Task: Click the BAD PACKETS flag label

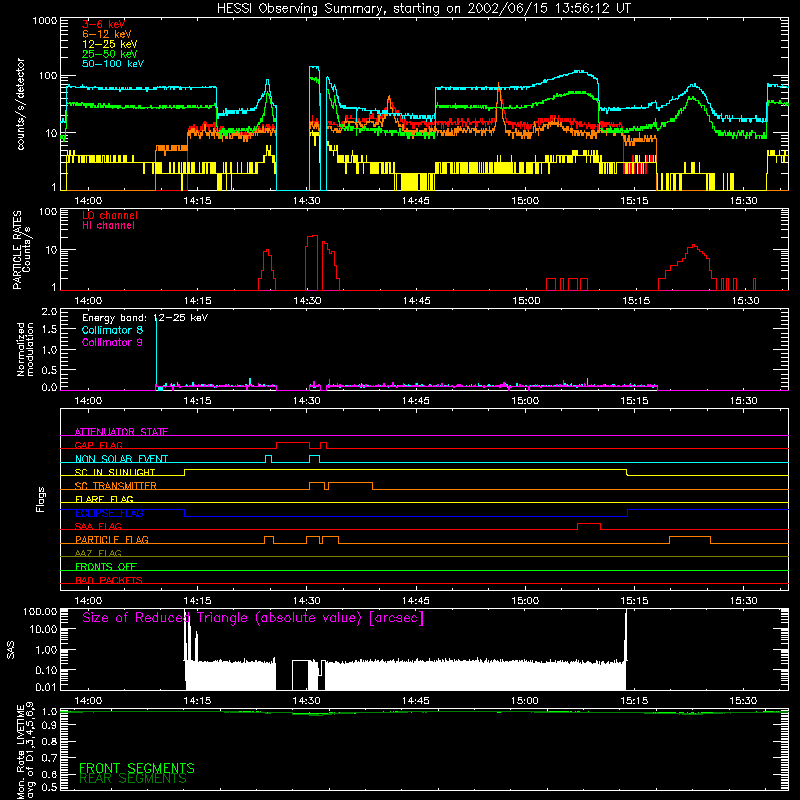Action: pos(109,580)
